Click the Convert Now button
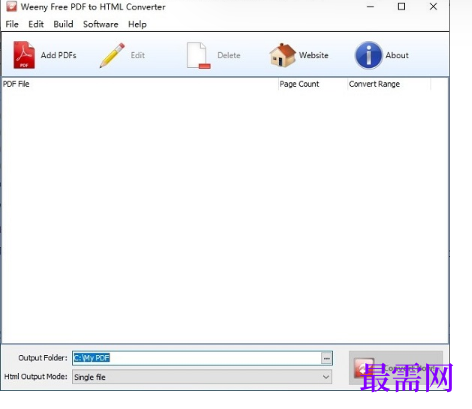472x409 pixels. [x=396, y=368]
